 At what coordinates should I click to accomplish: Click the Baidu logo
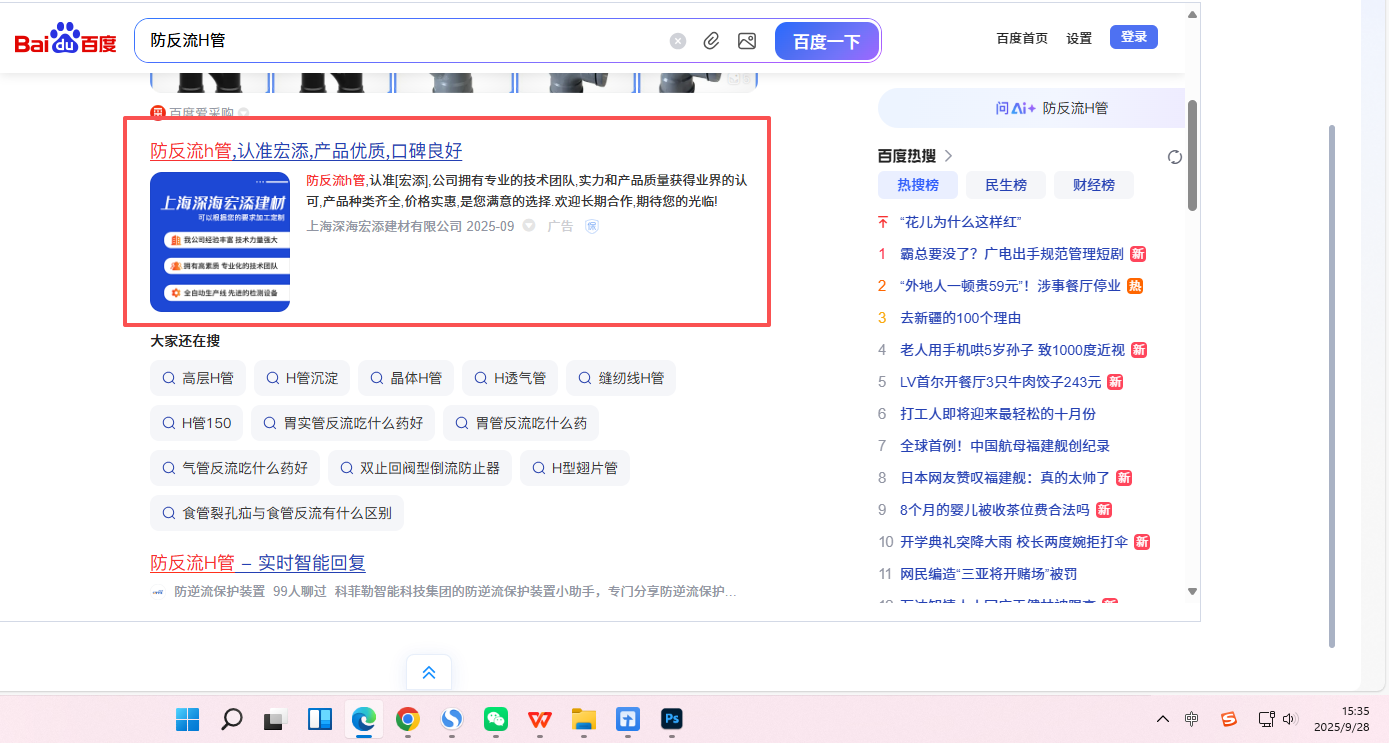pos(65,41)
